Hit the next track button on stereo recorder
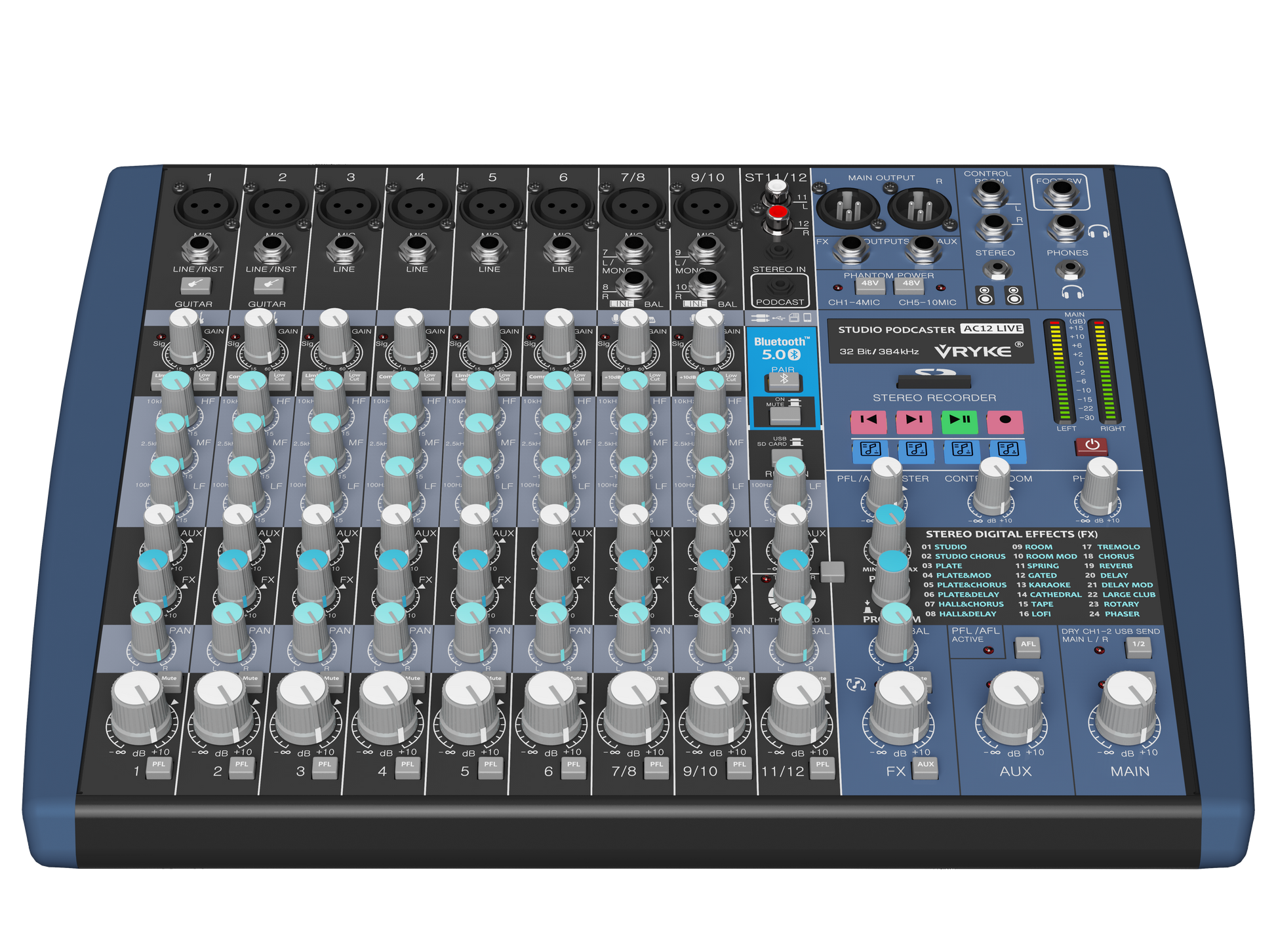Image resolution: width=1276 pixels, height=952 pixels. (x=914, y=421)
